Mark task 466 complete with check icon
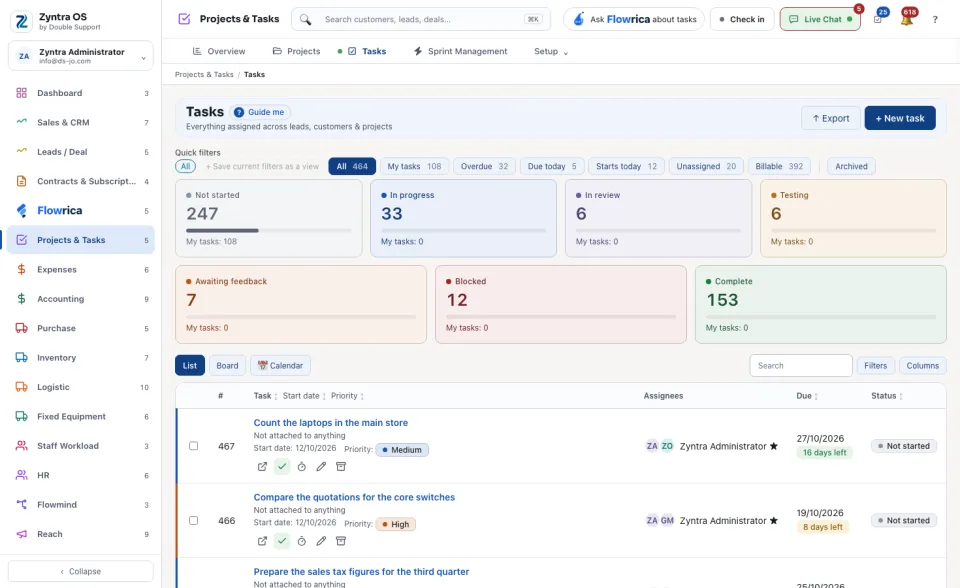The image size is (960, 588). click(x=282, y=541)
